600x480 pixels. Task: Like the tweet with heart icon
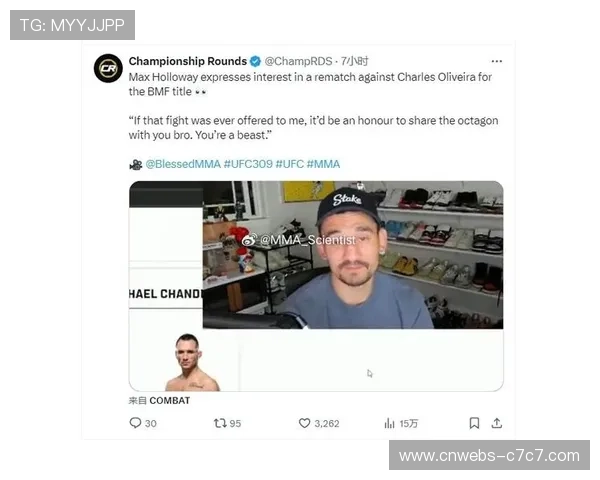(304, 423)
